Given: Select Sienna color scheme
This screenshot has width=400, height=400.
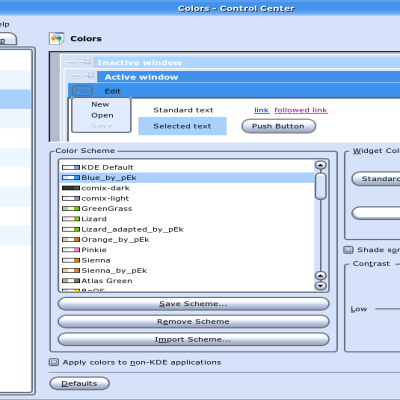Looking at the screenshot, I should (x=187, y=260).
